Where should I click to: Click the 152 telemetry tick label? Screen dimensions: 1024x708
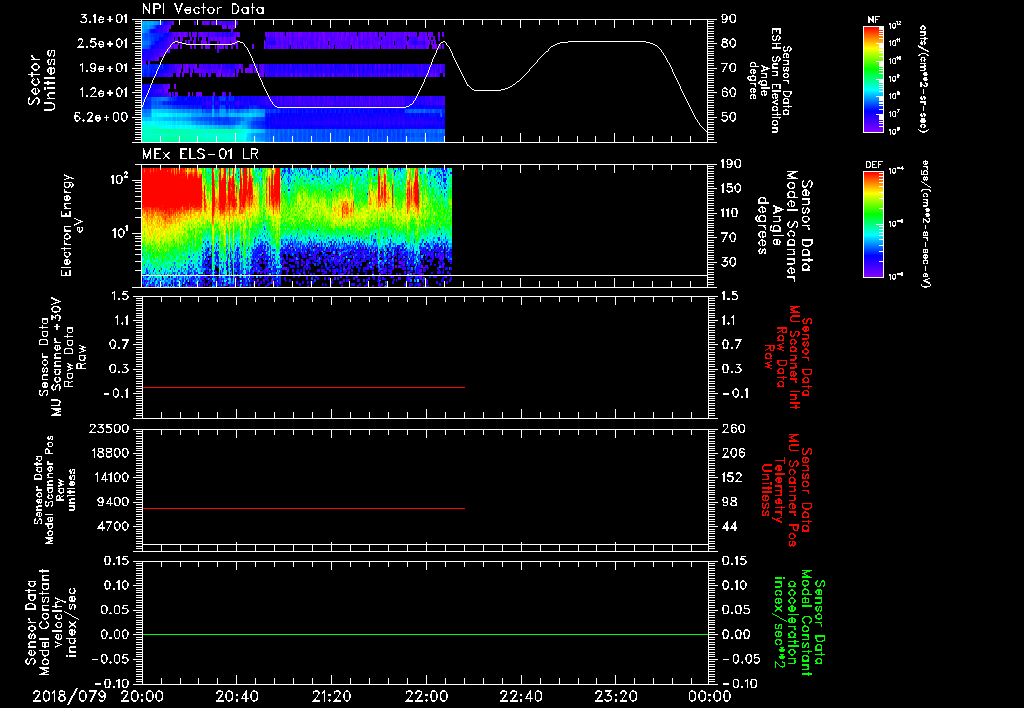733,477
